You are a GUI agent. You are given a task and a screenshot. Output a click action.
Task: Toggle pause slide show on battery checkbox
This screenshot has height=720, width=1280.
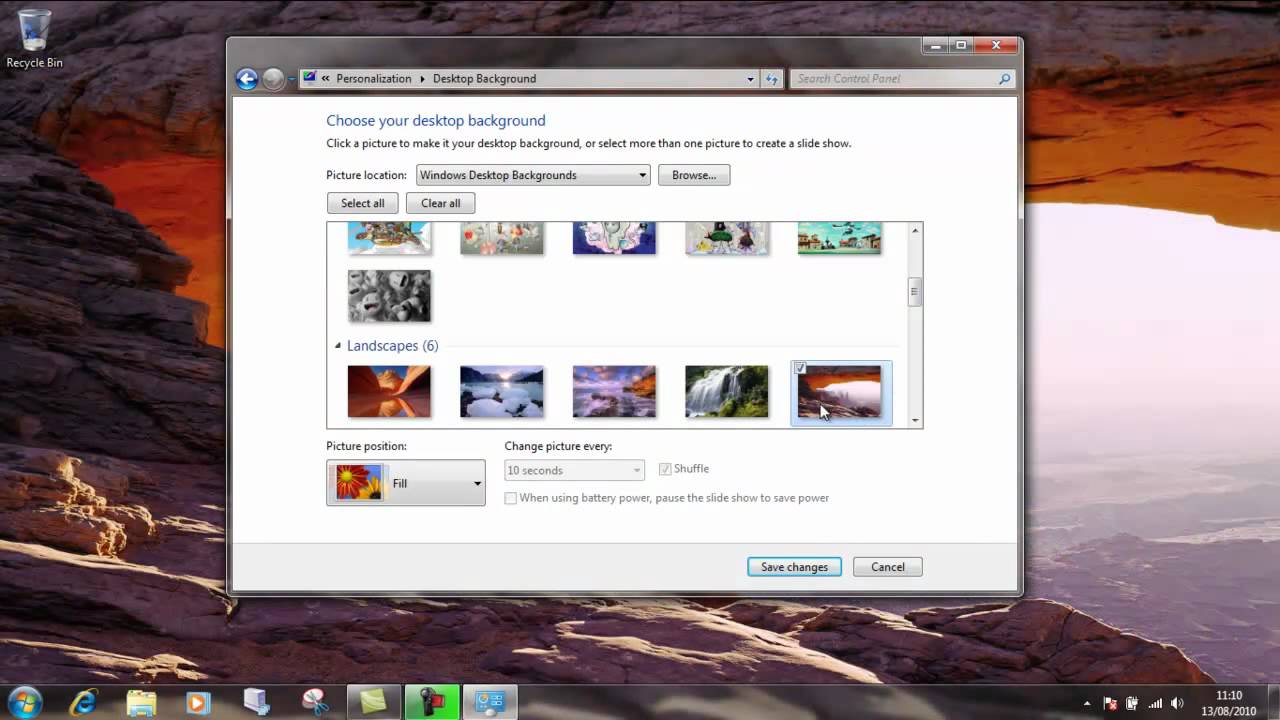[511, 498]
